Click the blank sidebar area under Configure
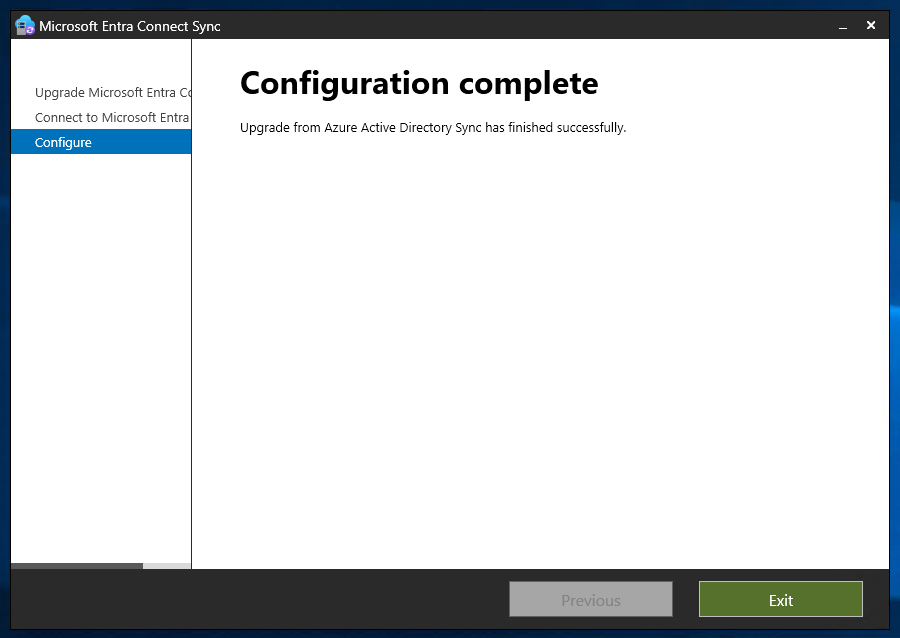900x638 pixels. point(101,356)
